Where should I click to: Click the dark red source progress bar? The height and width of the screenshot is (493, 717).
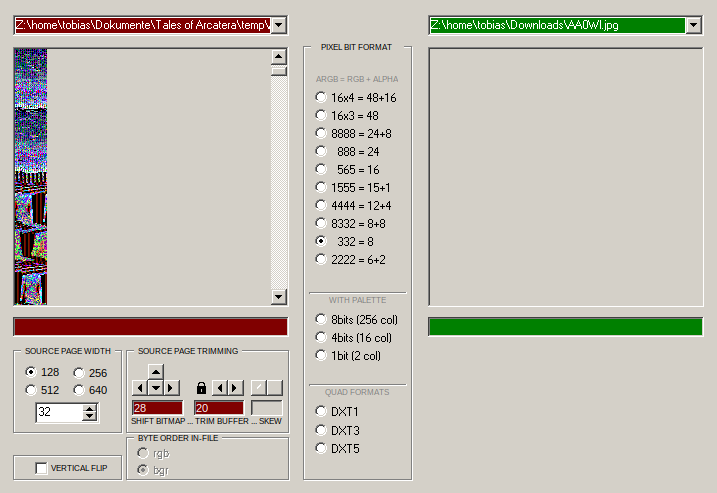(151, 327)
